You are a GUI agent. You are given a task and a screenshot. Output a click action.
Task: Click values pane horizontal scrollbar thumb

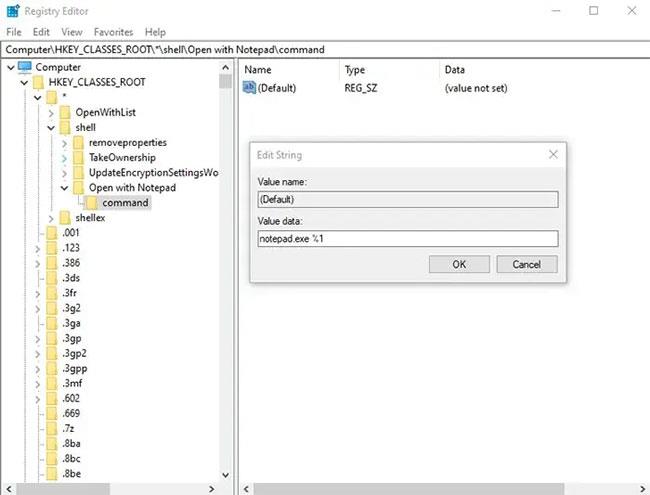(x=409, y=489)
